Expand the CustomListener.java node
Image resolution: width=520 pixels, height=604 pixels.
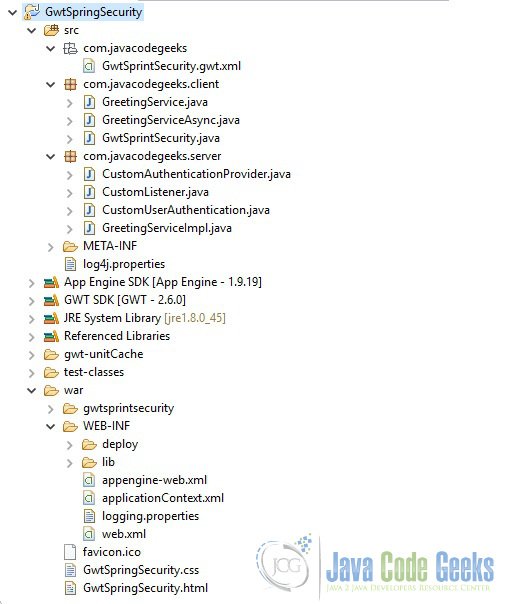(69, 193)
